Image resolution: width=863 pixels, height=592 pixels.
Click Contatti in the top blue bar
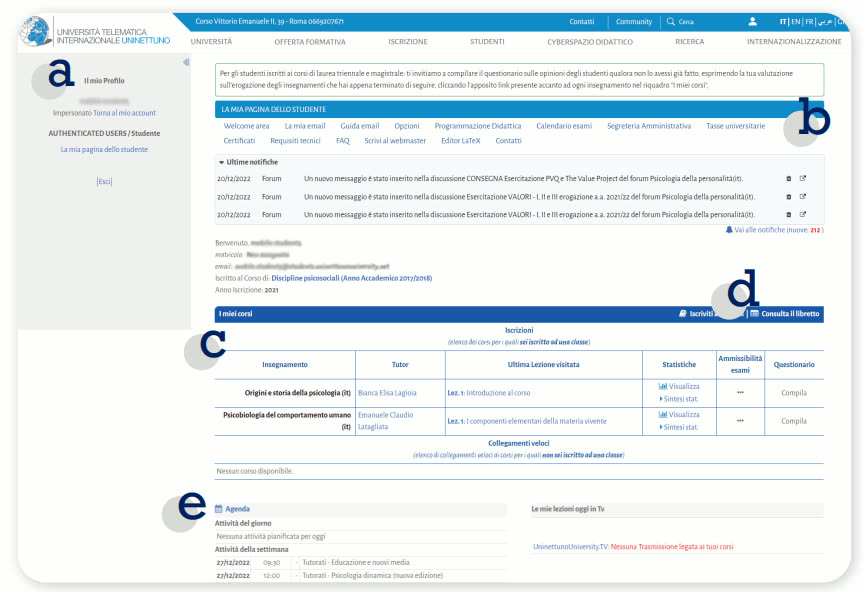[582, 21]
